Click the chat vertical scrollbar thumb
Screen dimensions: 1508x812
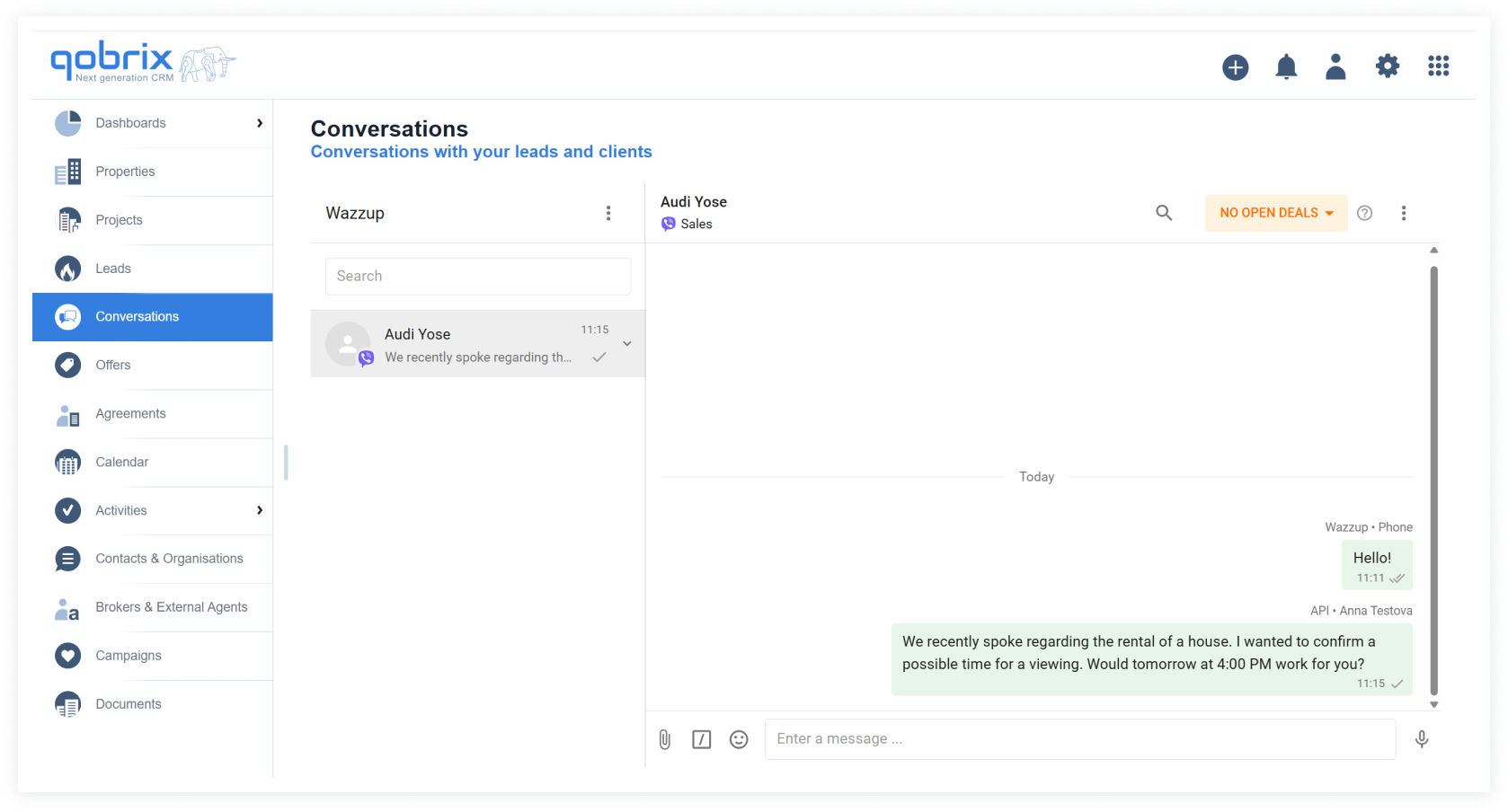[1434, 481]
